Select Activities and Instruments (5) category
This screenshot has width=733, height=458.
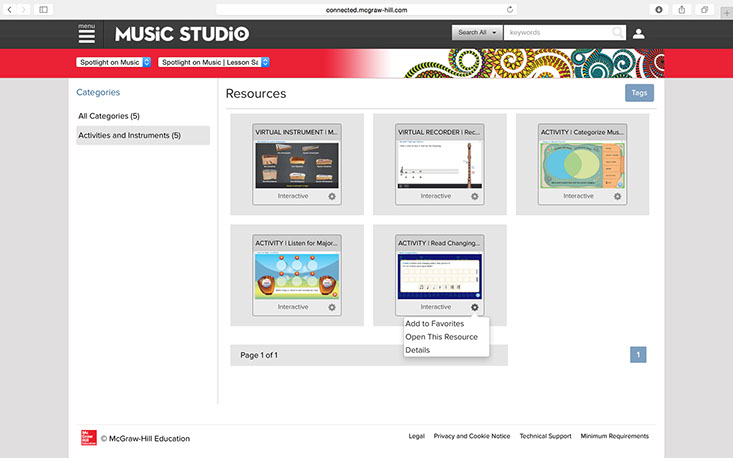tap(143, 135)
